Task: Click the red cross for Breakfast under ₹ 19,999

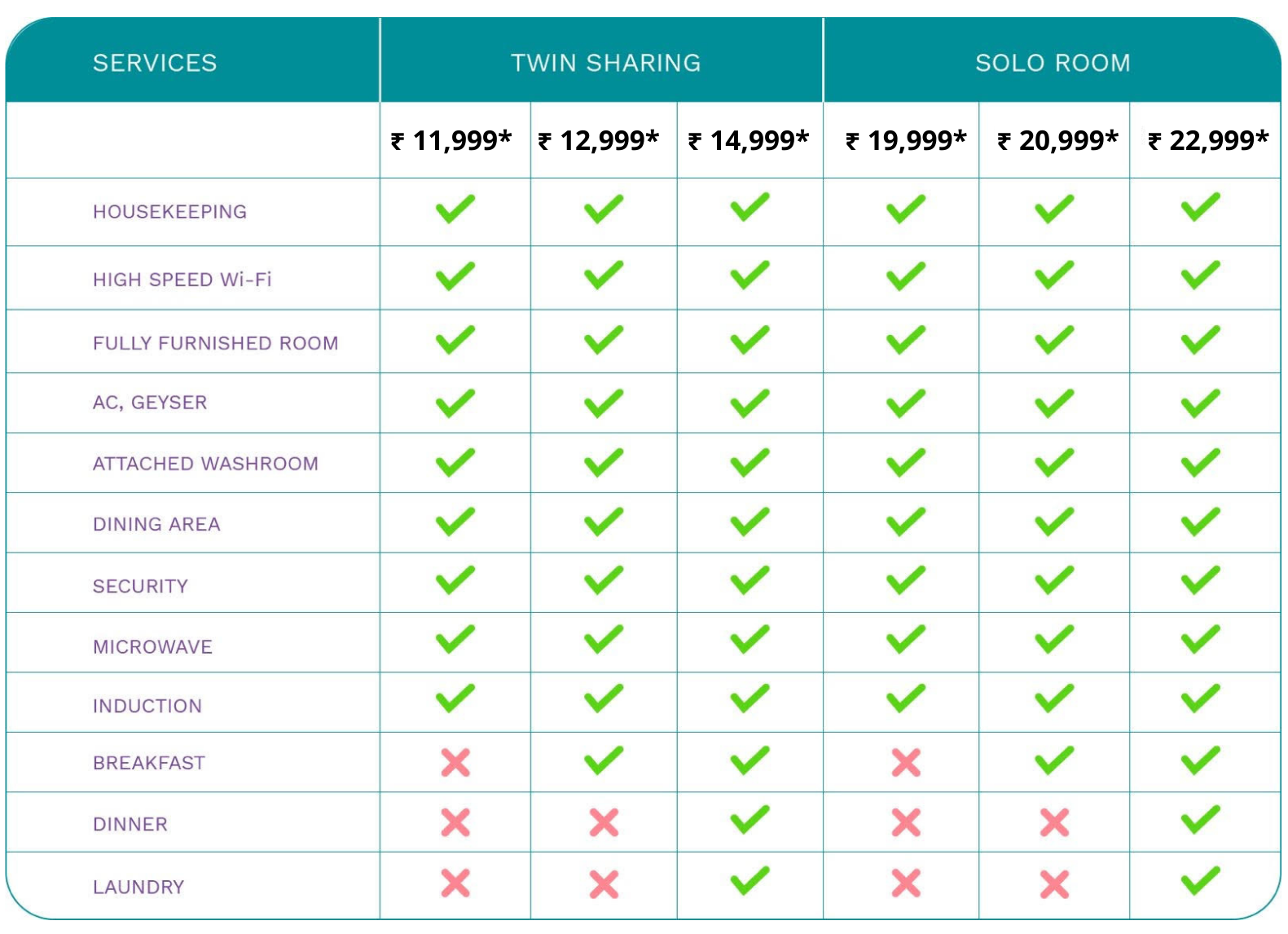Action: 906,763
